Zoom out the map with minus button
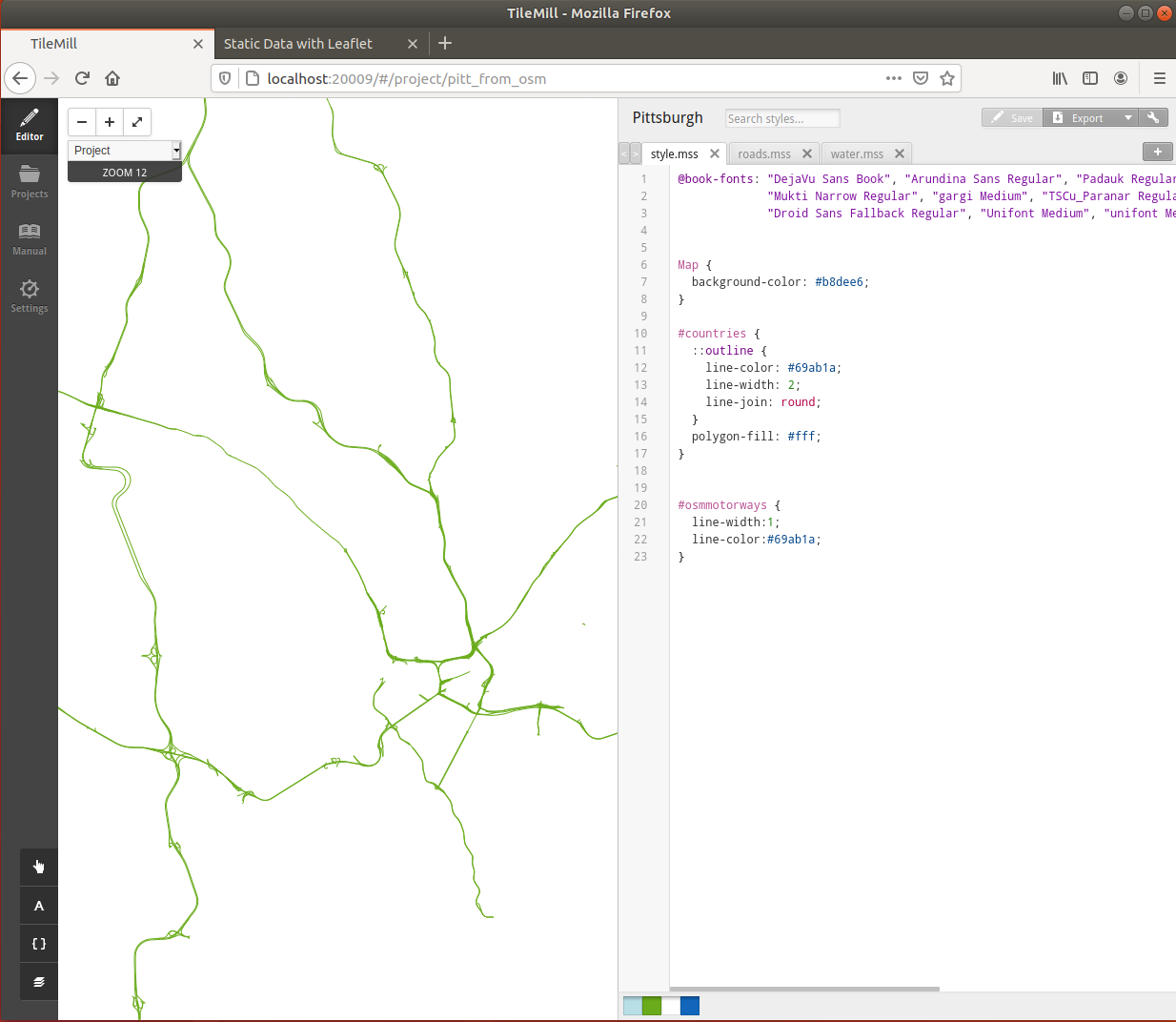This screenshot has height=1022, width=1176. pyautogui.click(x=82, y=122)
